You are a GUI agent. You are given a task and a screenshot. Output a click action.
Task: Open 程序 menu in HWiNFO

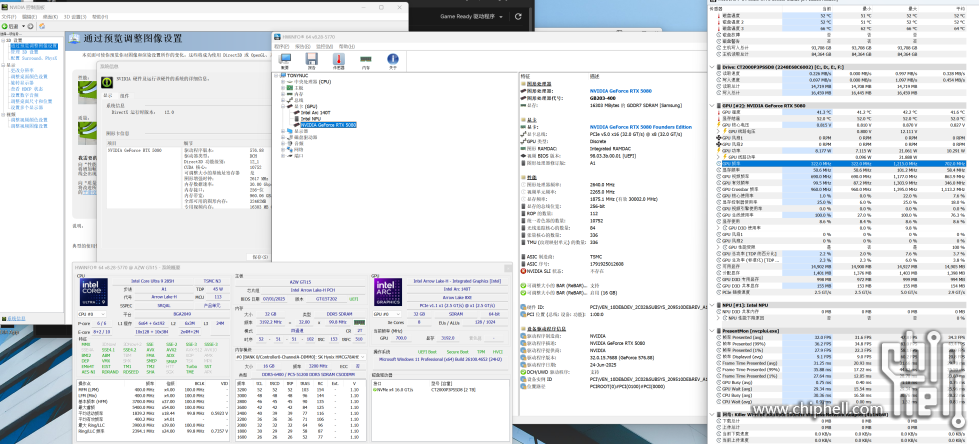coord(281,46)
